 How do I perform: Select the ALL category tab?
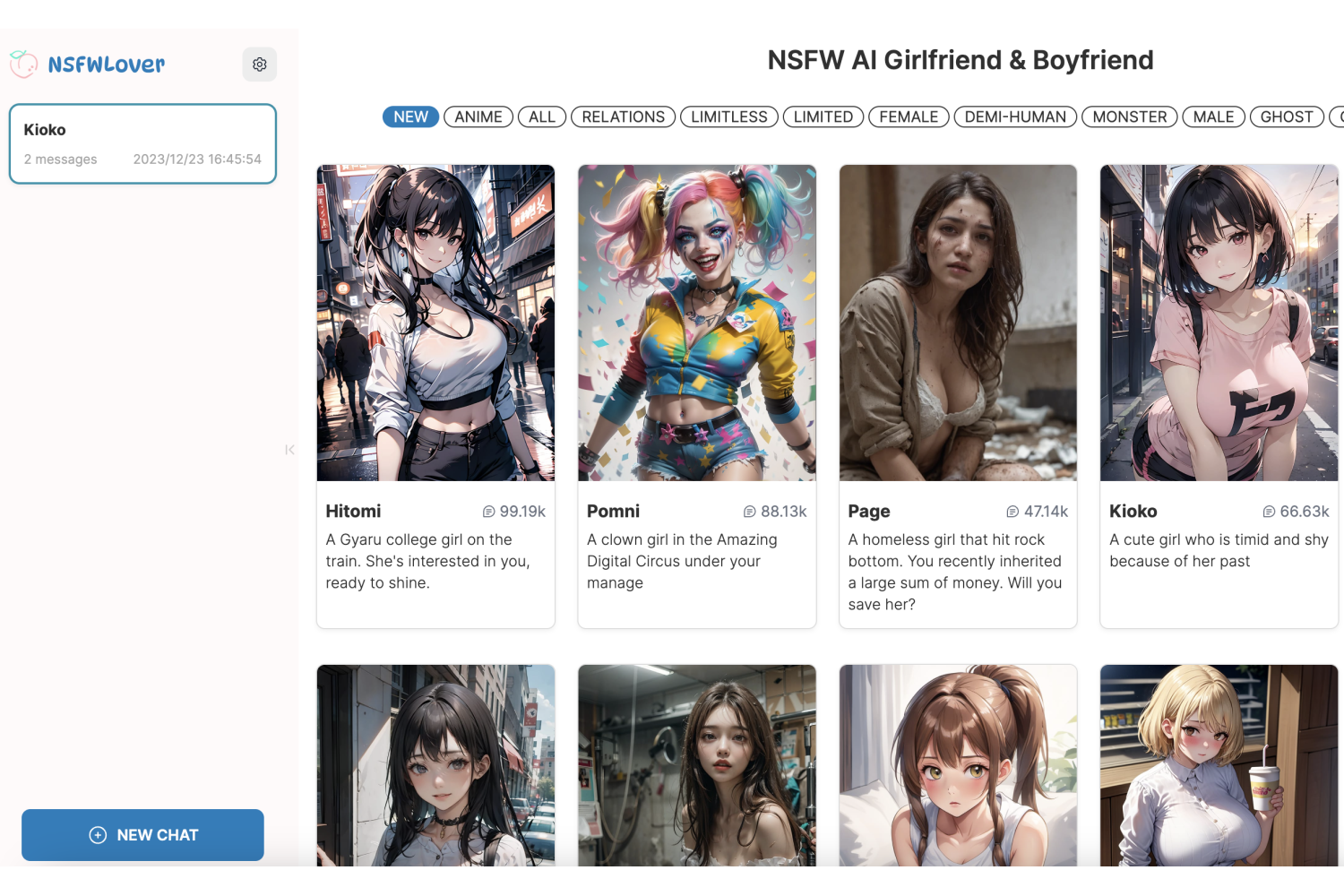point(542,116)
